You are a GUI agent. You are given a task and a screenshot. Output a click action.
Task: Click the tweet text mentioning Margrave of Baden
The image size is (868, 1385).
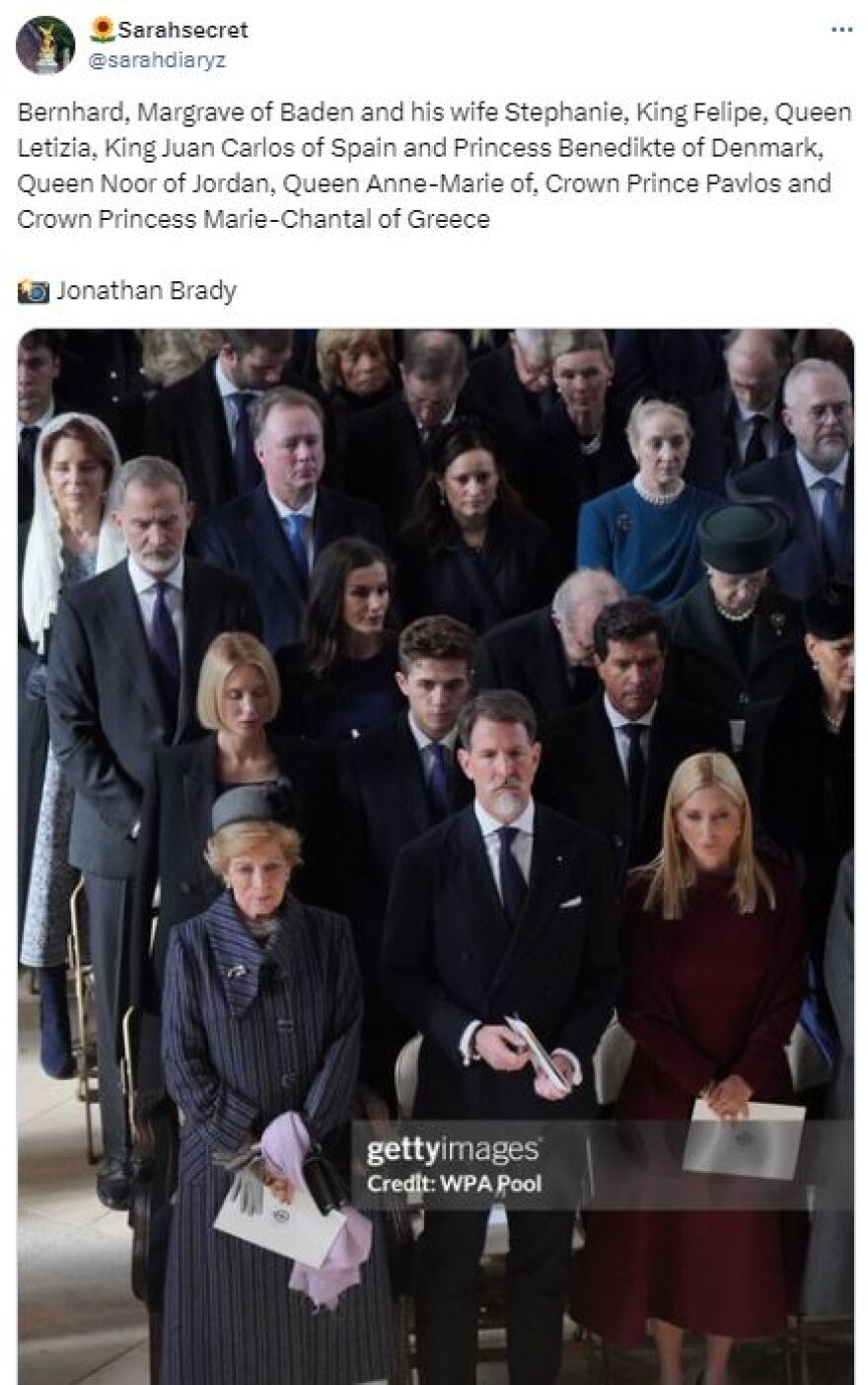[434, 165]
